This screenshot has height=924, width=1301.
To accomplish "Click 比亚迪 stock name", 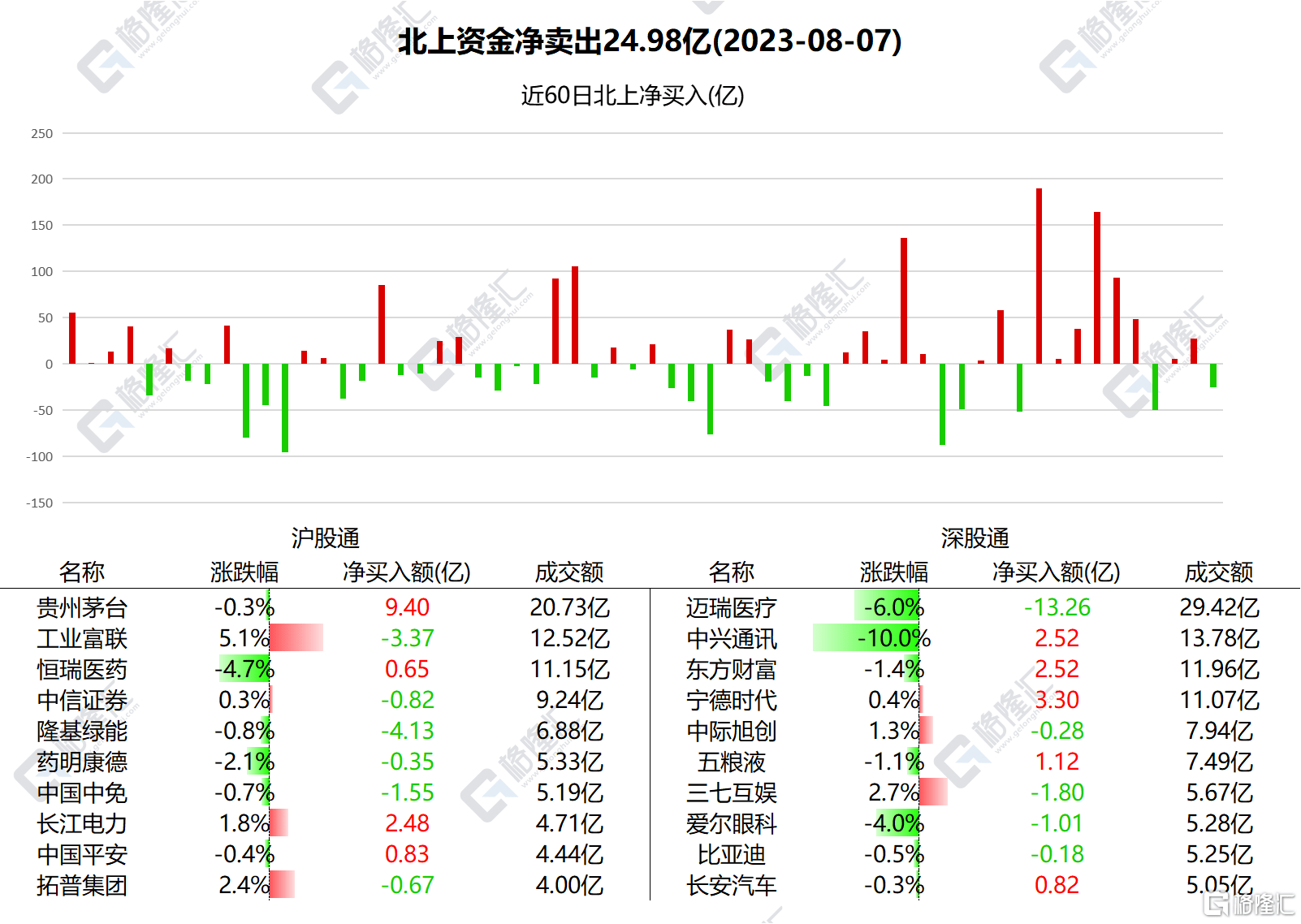I will point(732,854).
